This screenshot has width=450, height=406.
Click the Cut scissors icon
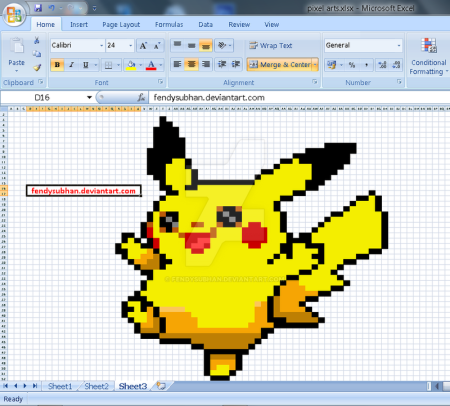pyautogui.click(x=37, y=40)
